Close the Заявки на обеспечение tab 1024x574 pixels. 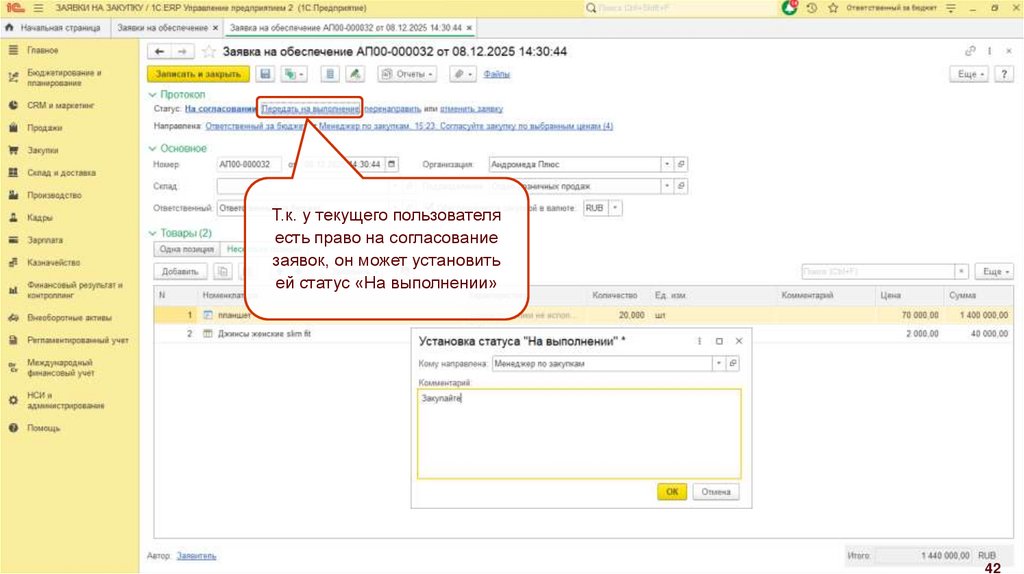[x=216, y=28]
